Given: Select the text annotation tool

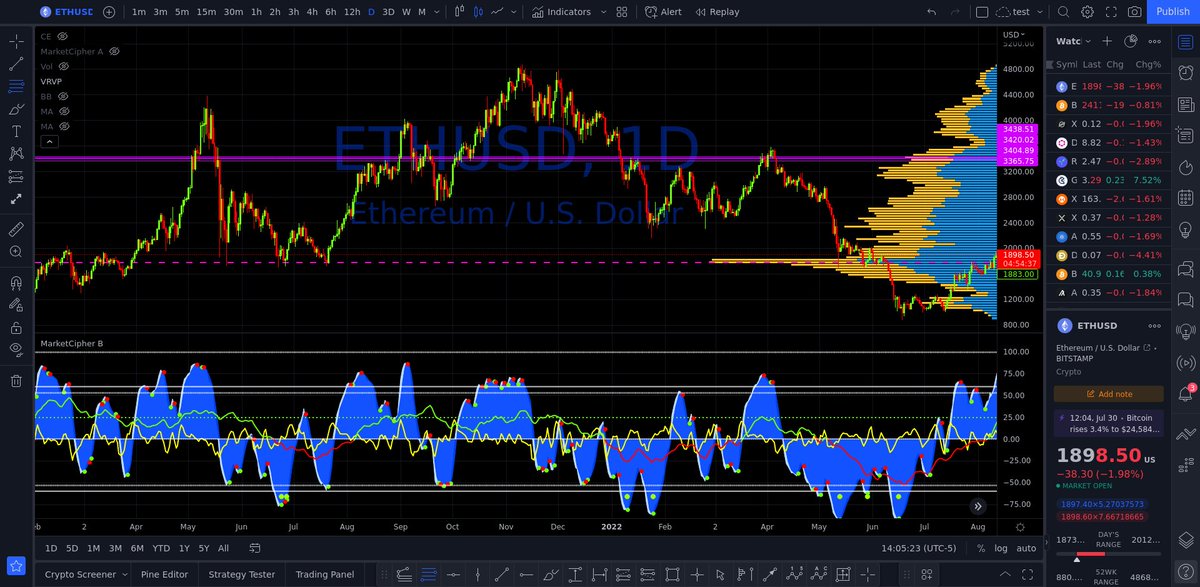Looking at the screenshot, I should pyautogui.click(x=16, y=131).
